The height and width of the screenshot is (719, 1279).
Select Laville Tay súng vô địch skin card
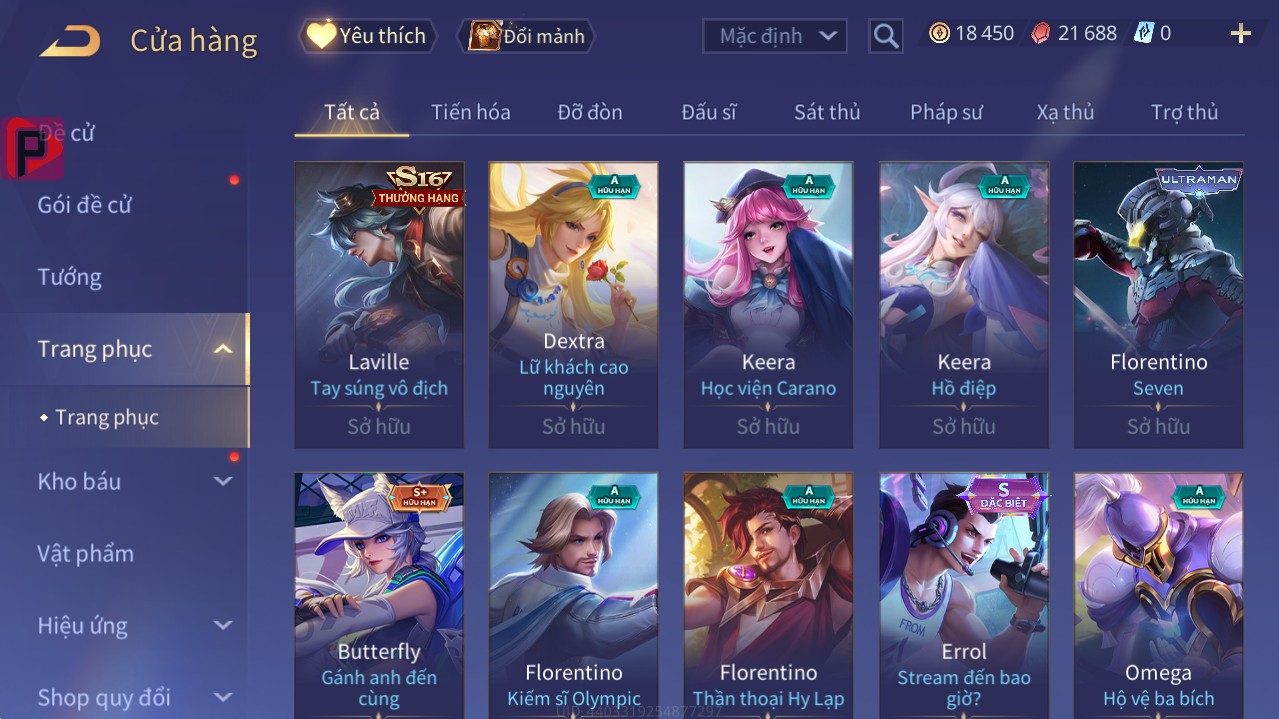point(379,305)
